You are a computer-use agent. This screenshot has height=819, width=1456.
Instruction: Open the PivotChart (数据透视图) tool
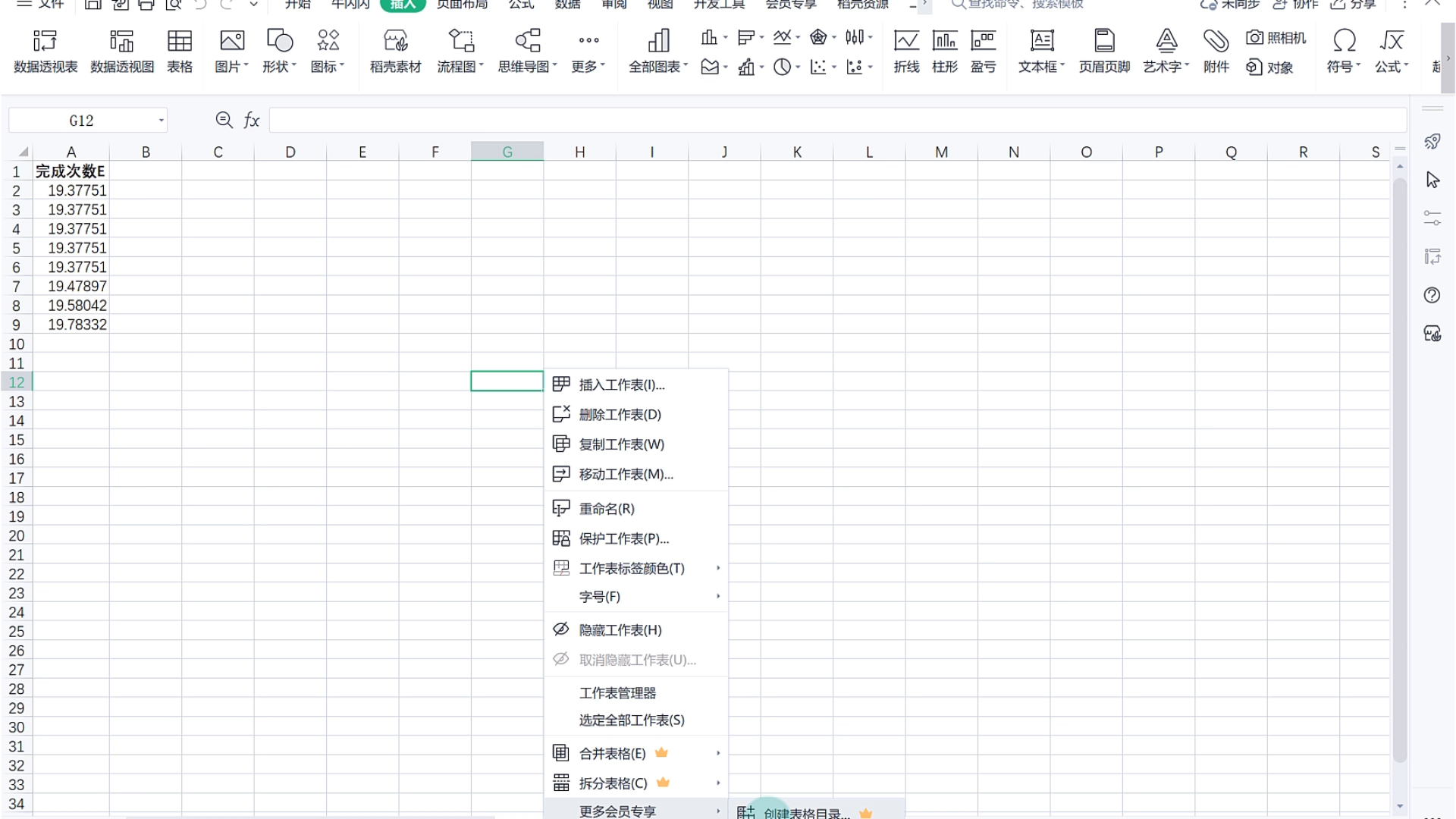(x=121, y=41)
